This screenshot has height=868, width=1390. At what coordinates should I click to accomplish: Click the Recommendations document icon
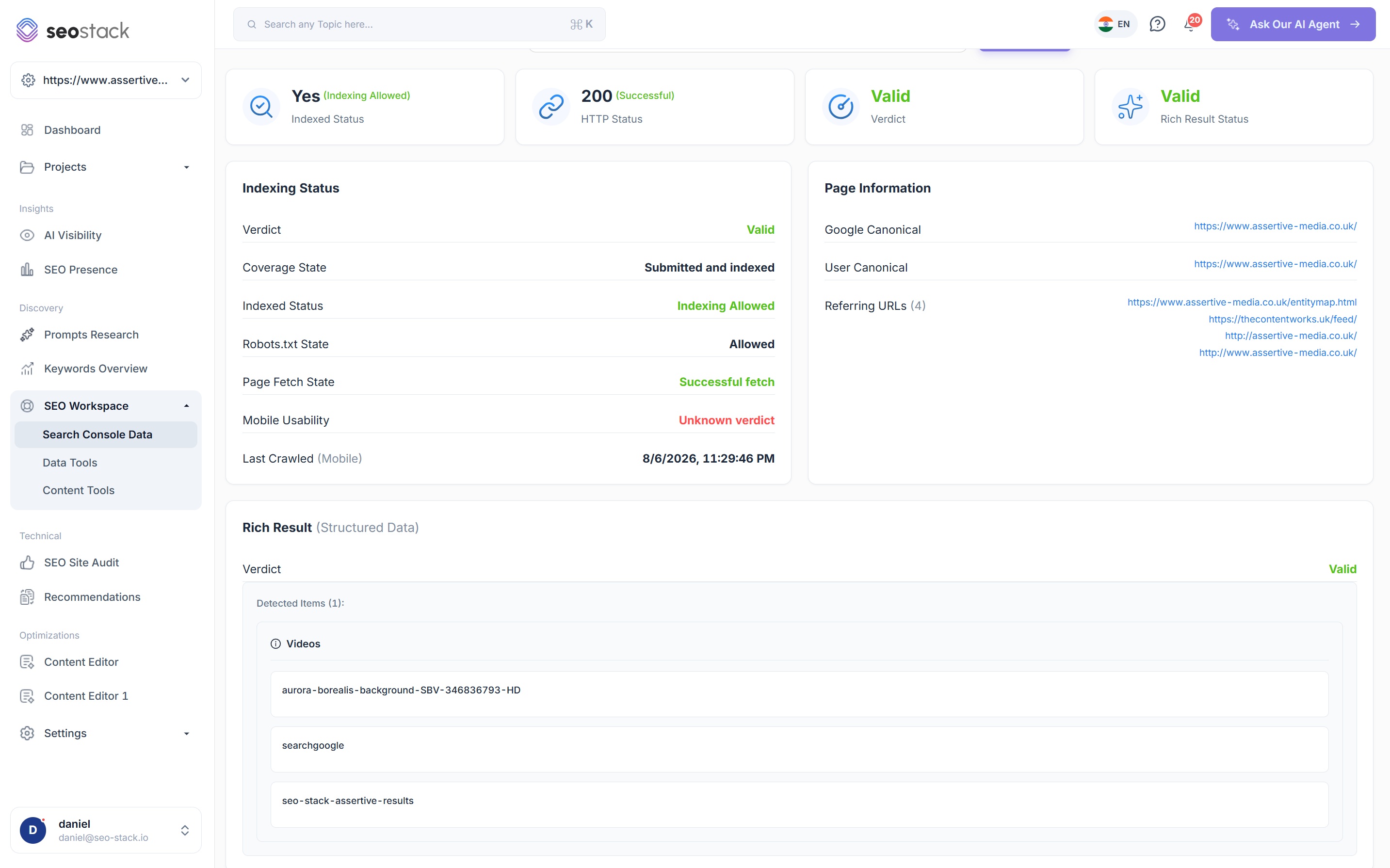point(27,597)
